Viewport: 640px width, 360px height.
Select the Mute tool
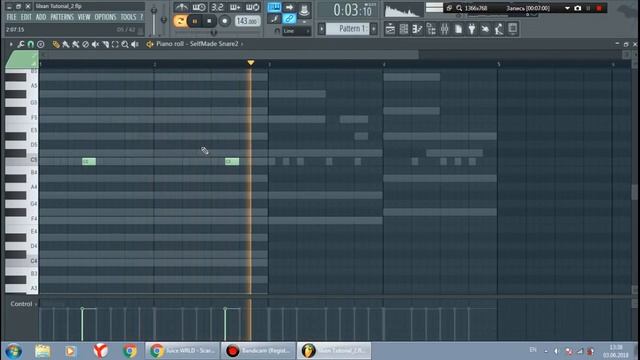(x=95, y=44)
